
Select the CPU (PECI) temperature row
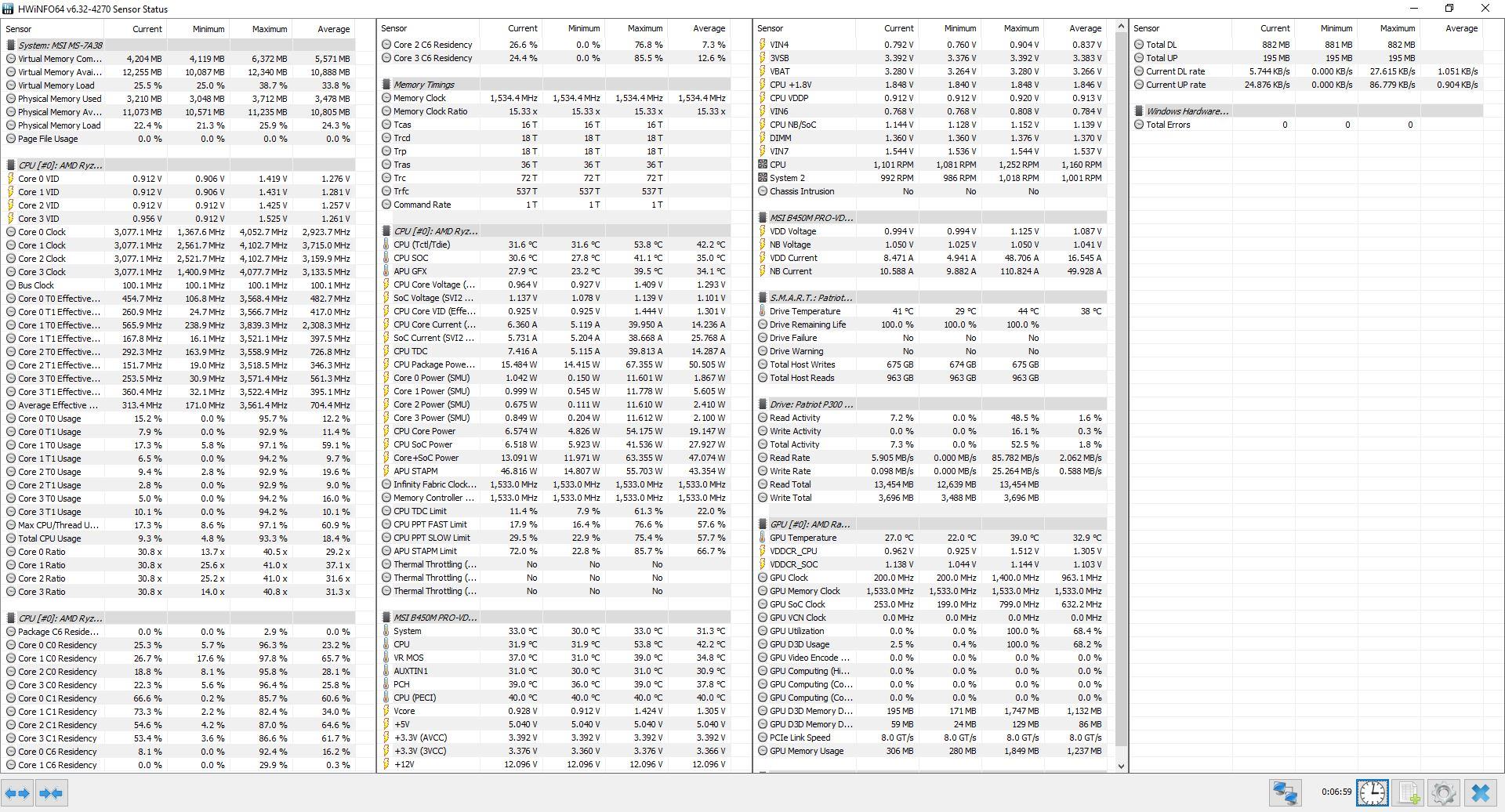pos(556,698)
